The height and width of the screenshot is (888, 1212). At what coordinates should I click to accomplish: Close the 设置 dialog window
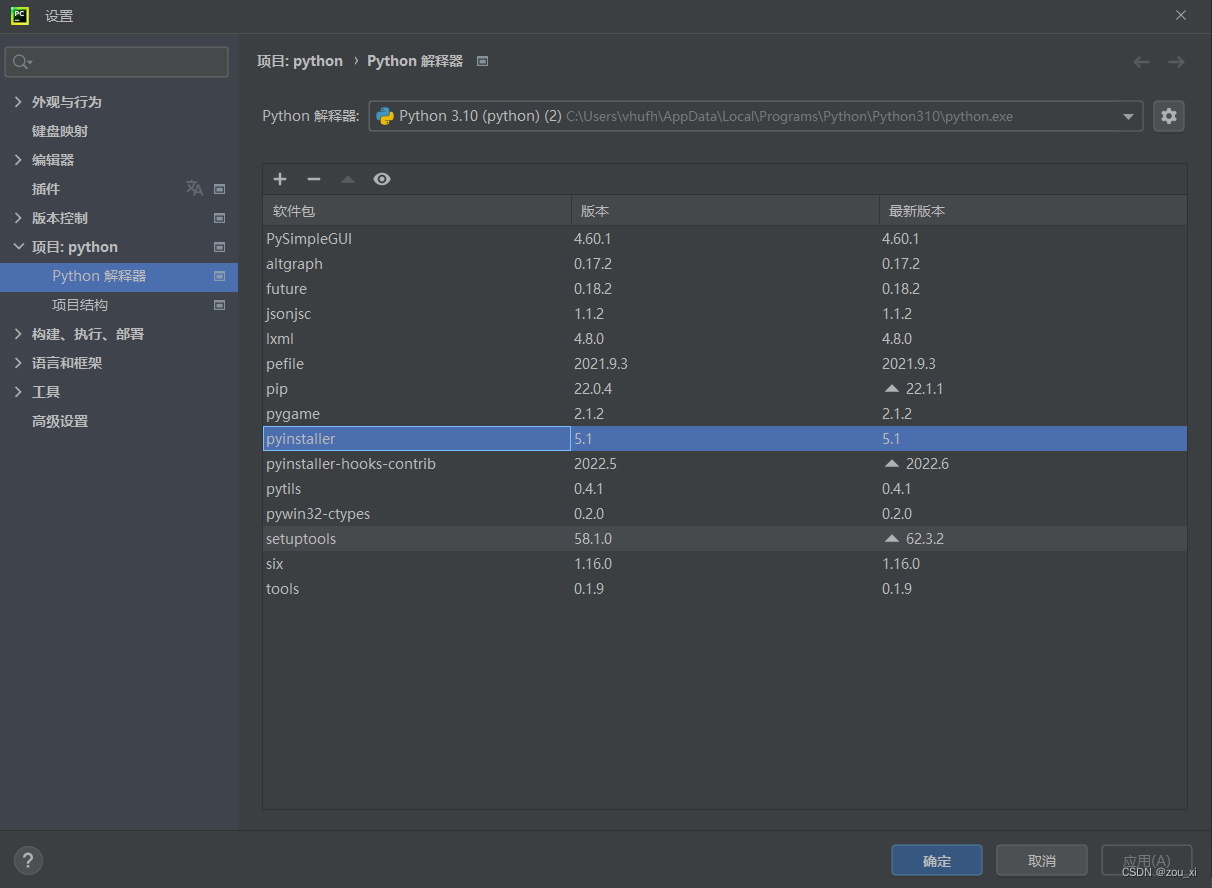tap(1181, 15)
